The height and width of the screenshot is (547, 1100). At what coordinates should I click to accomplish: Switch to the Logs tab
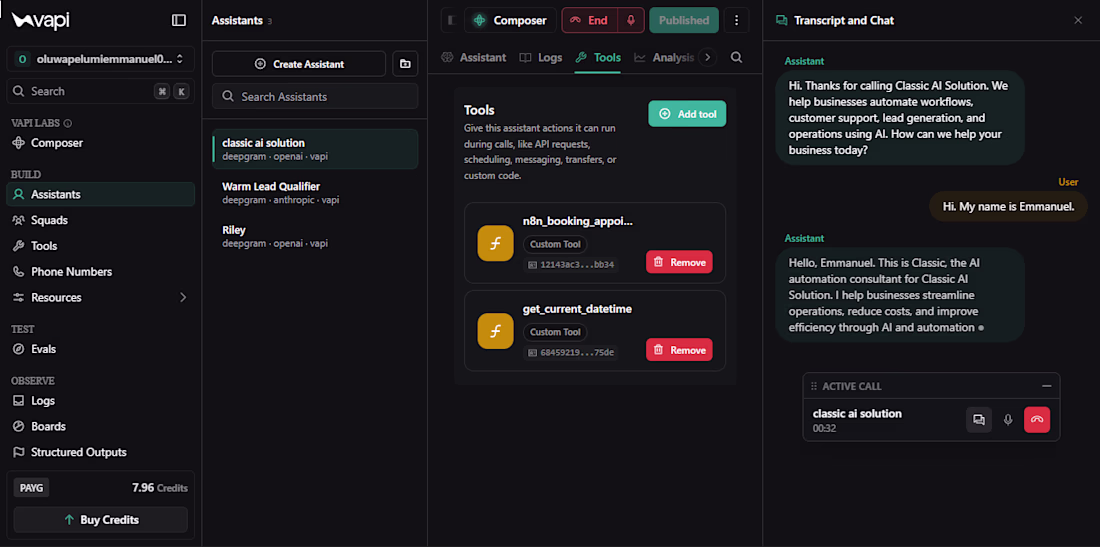[x=541, y=58]
